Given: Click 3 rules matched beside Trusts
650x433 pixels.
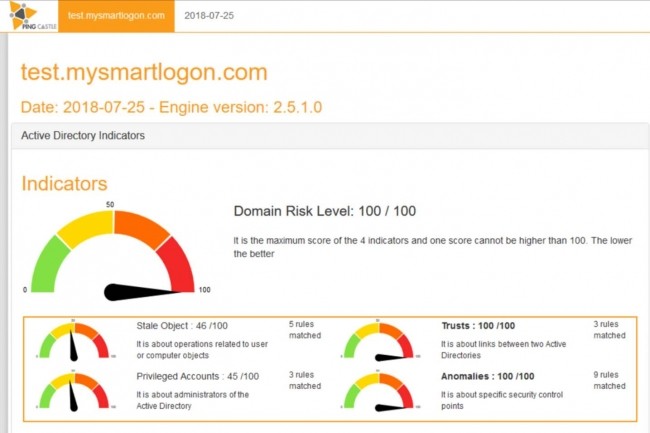Looking at the screenshot, I should pyautogui.click(x=609, y=330).
